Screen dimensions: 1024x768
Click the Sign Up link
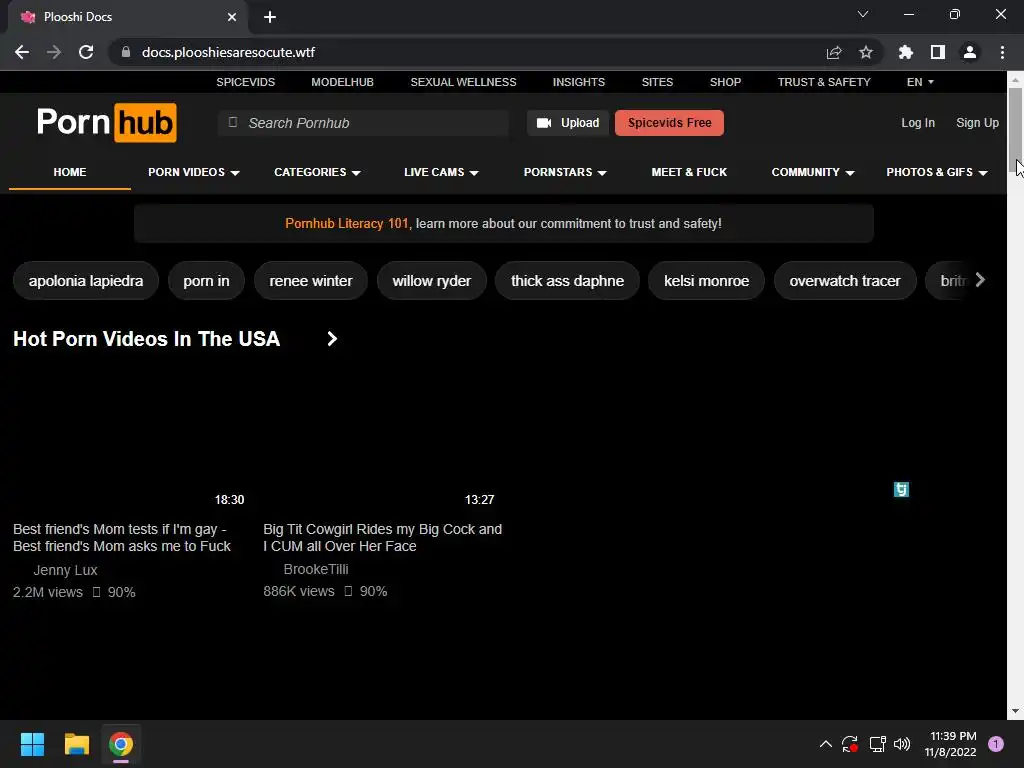point(977,123)
